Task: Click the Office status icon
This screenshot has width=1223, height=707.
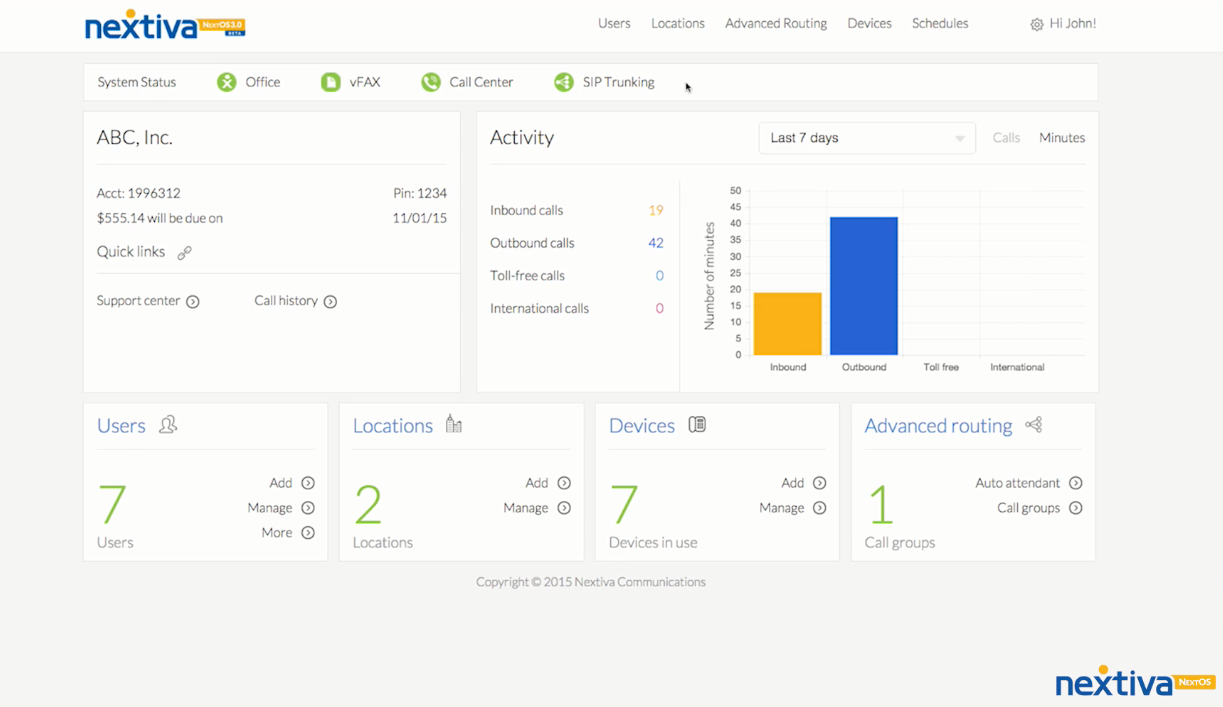Action: [x=227, y=82]
